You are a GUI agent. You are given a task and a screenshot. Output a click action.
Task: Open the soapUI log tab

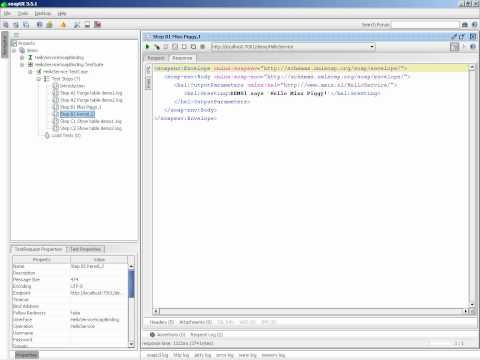tap(157, 356)
